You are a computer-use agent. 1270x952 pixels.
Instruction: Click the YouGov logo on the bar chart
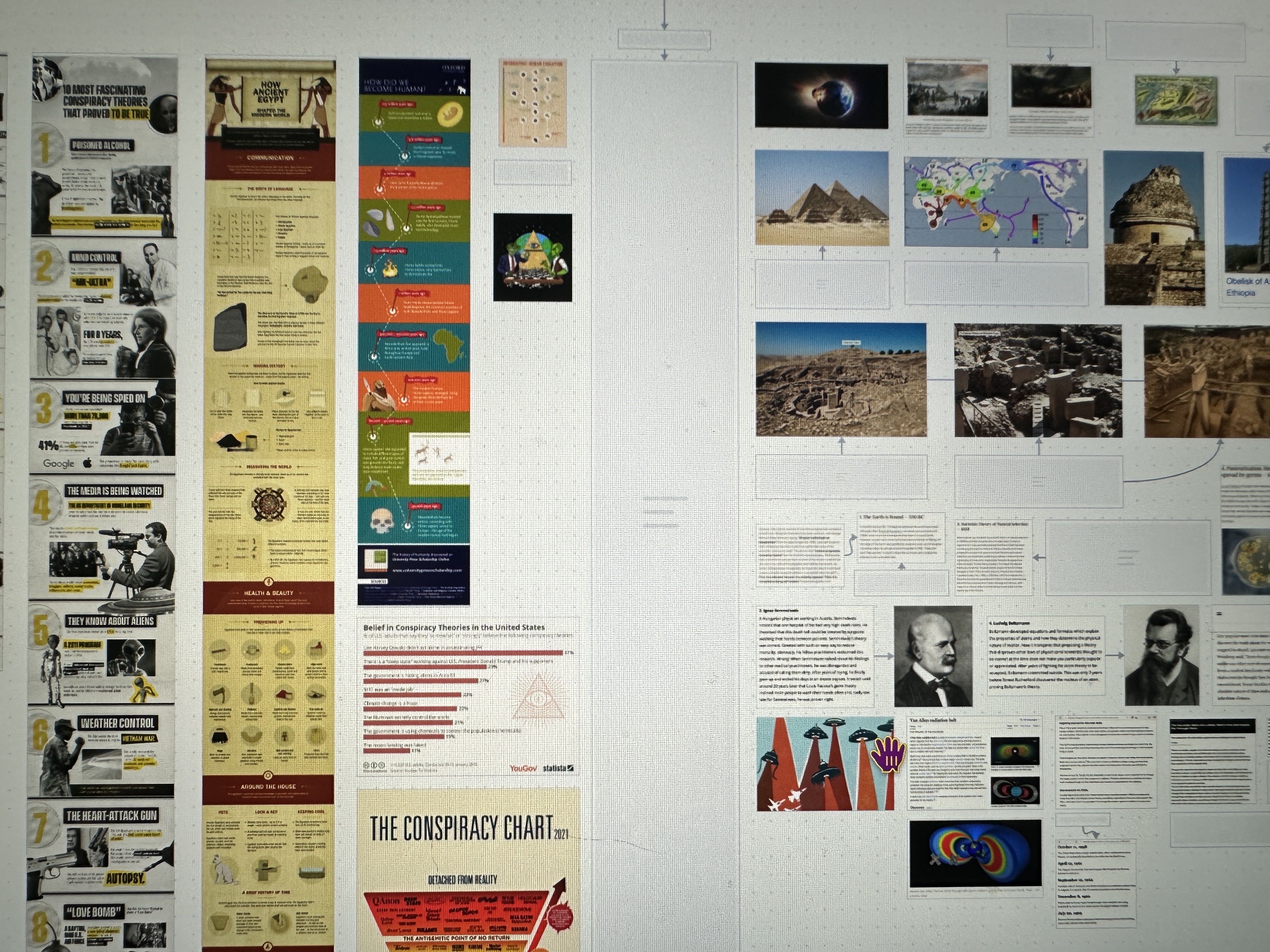pos(523,768)
